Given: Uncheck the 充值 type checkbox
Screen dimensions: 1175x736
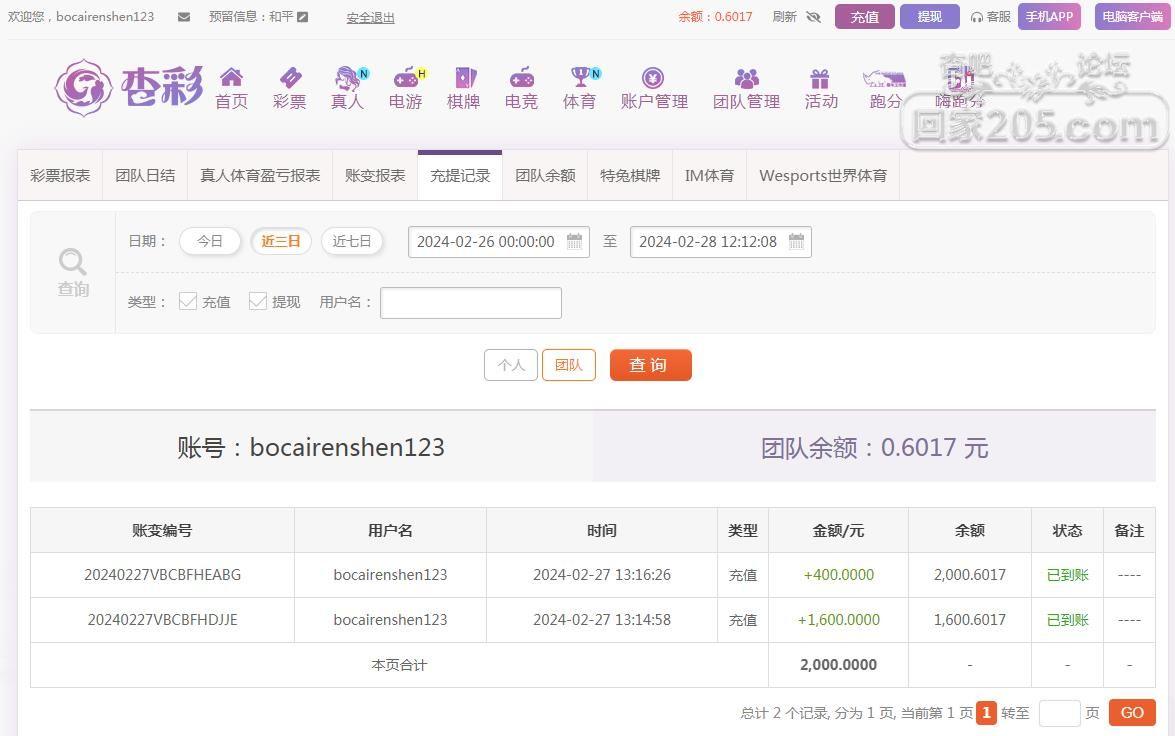Looking at the screenshot, I should pyautogui.click(x=188, y=301).
